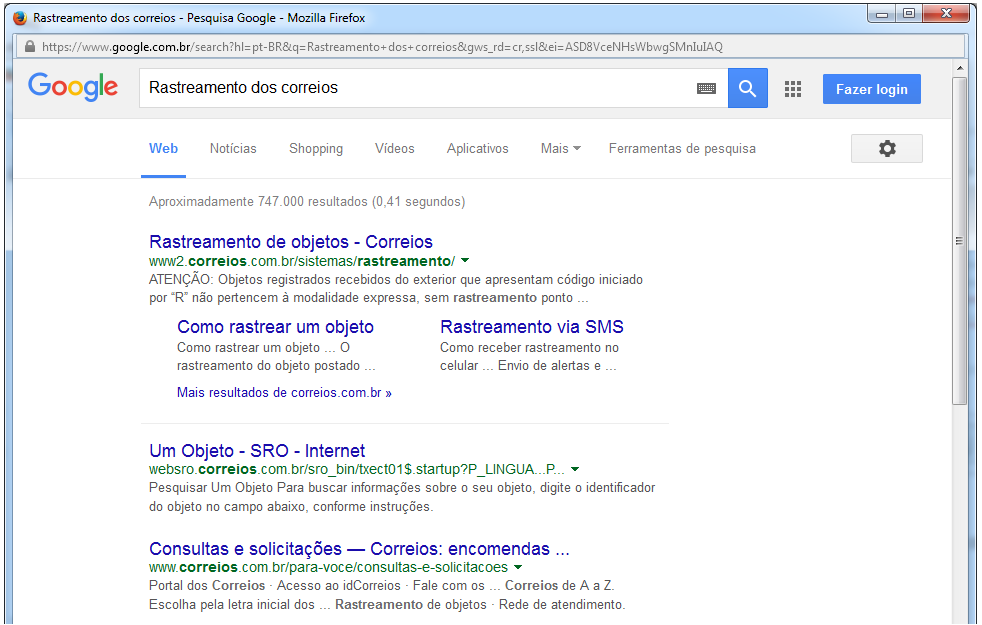This screenshot has height=625, width=982.
Task: Open the Consultas e solicitações — Correios result
Action: point(359,549)
